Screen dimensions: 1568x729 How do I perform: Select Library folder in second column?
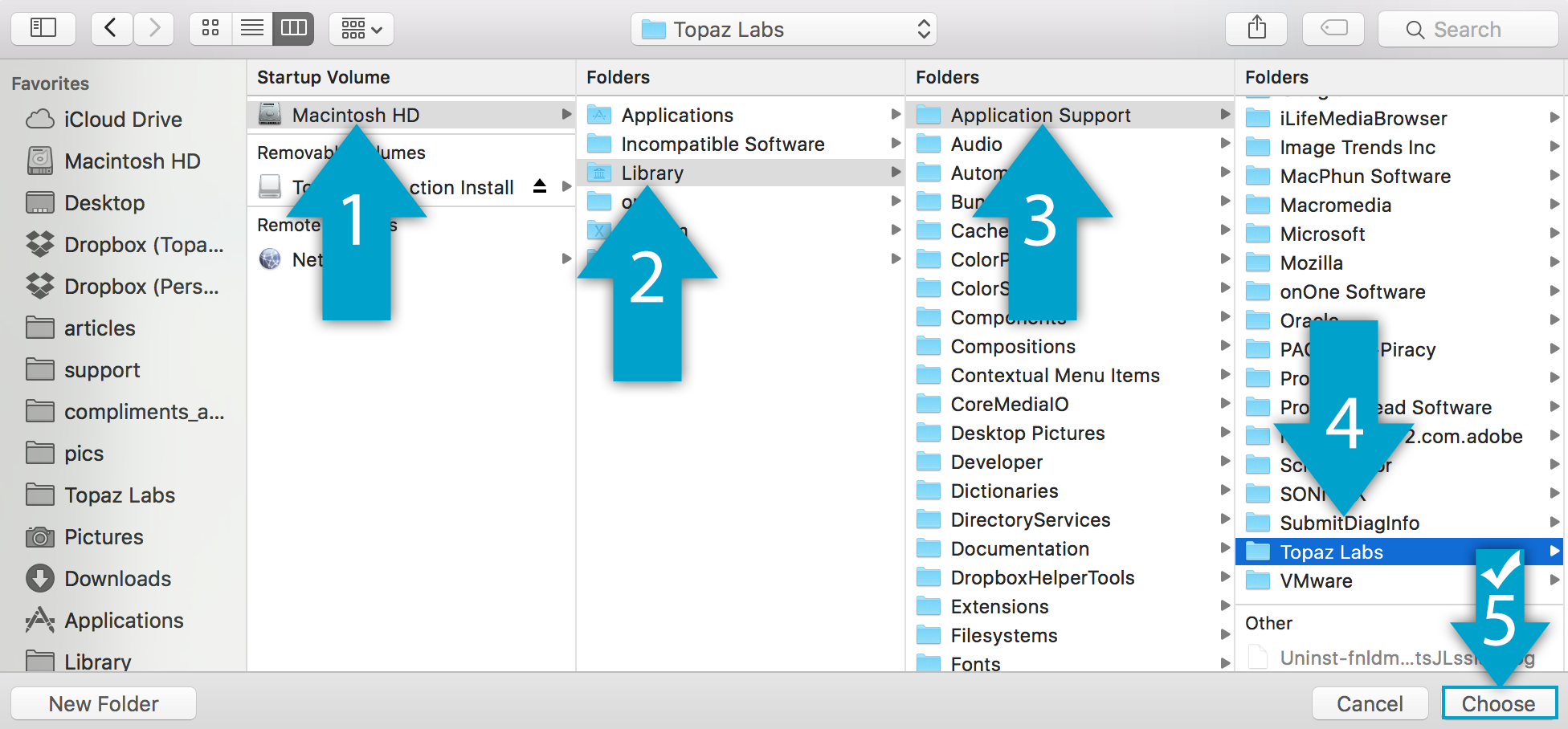pos(741,173)
